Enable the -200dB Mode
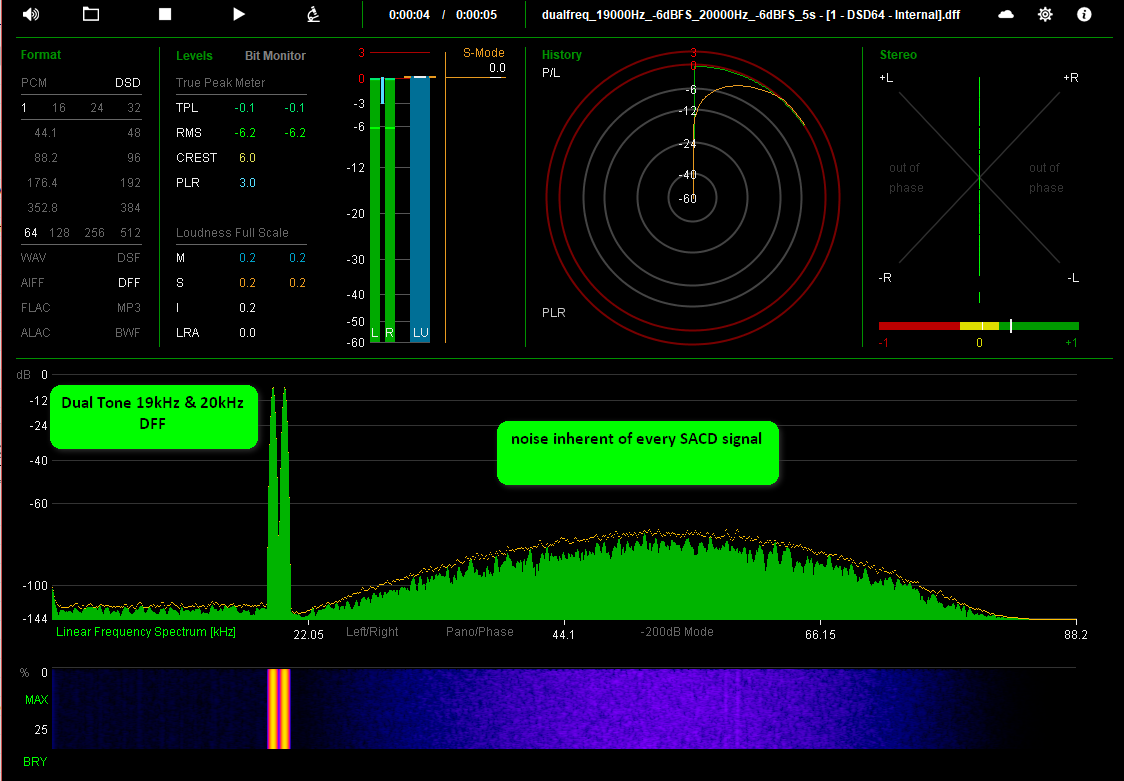Viewport: 1124px width, 781px height. click(677, 631)
